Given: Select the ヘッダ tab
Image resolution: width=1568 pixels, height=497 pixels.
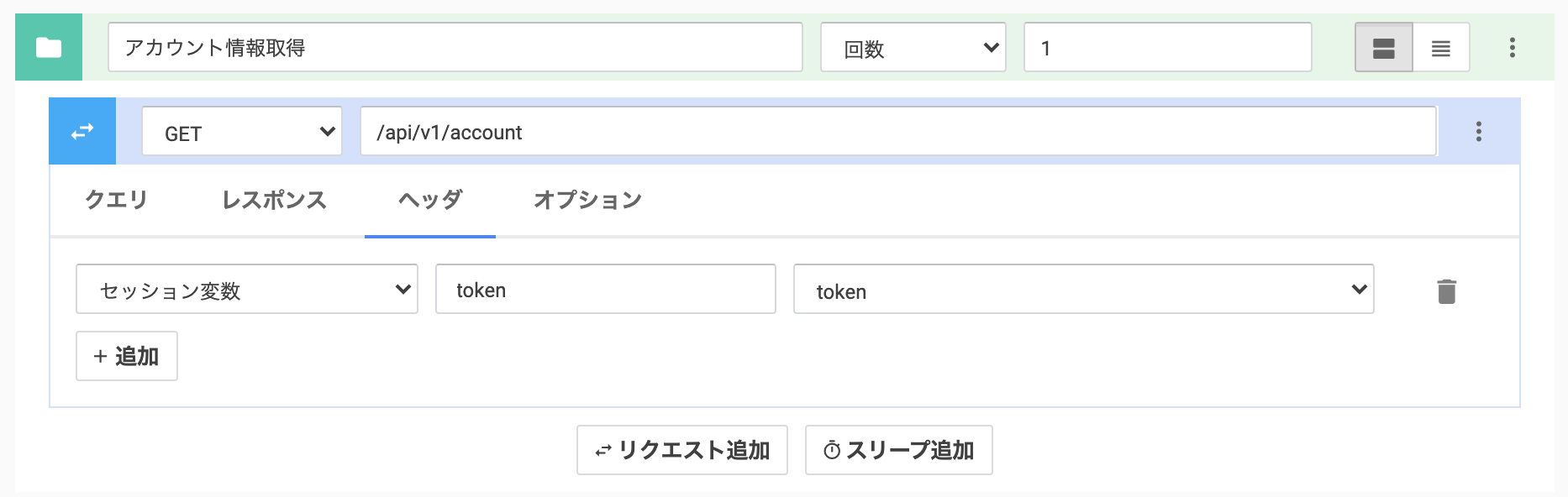Looking at the screenshot, I should point(429,200).
